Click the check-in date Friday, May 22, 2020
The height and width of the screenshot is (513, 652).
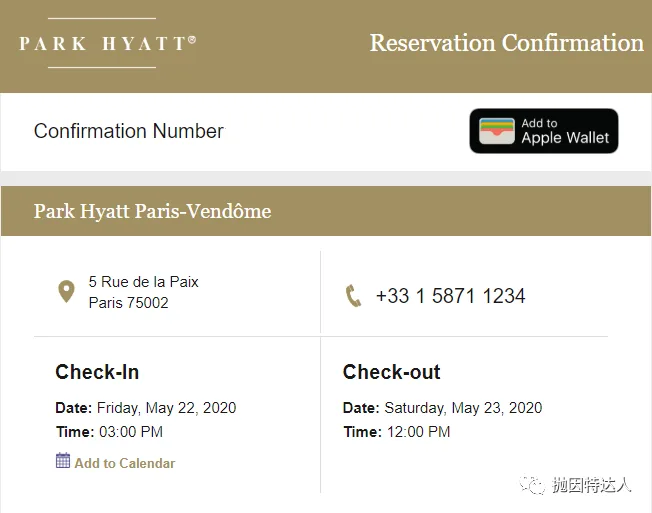pyautogui.click(x=166, y=408)
